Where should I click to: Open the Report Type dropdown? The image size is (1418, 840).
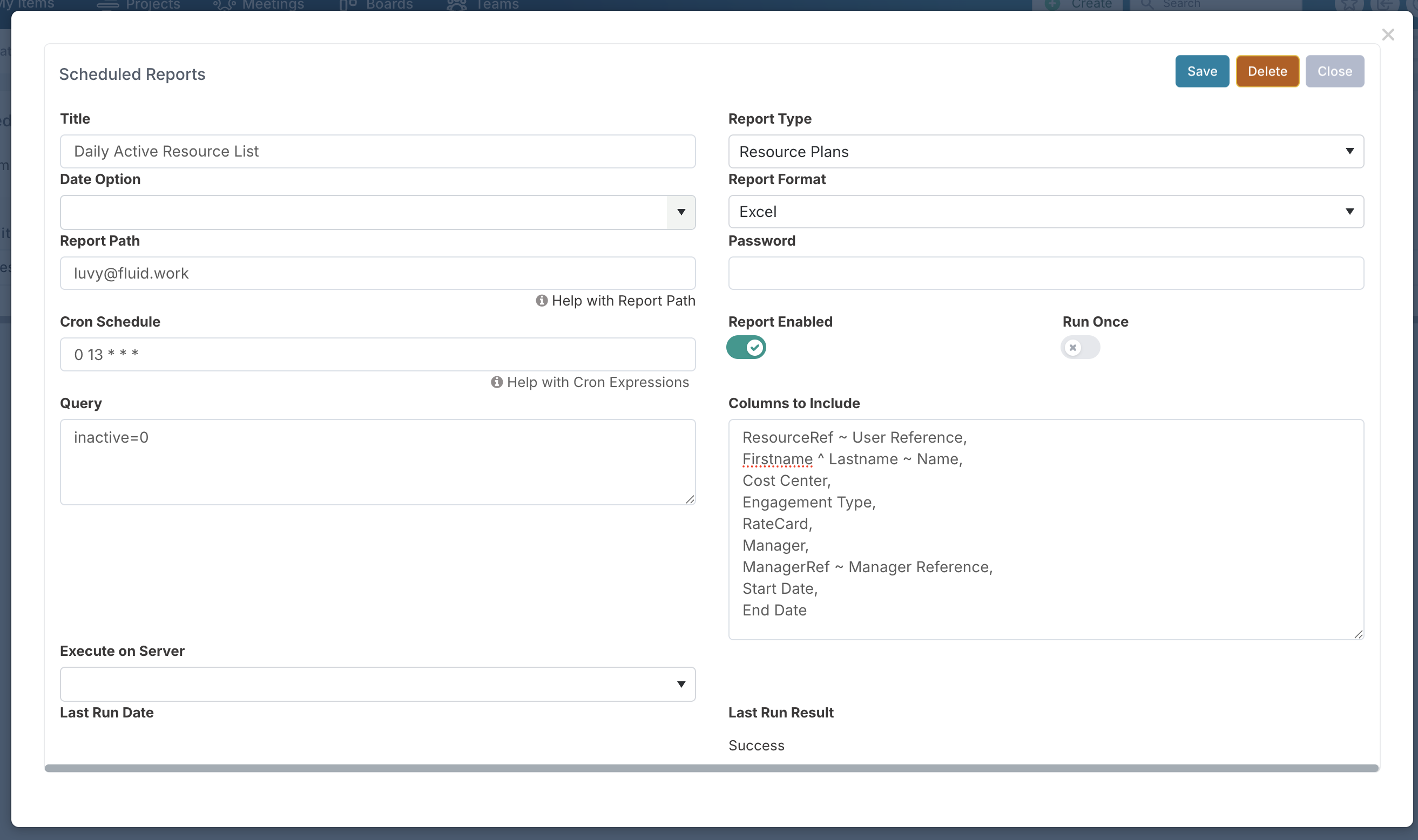click(x=1045, y=152)
